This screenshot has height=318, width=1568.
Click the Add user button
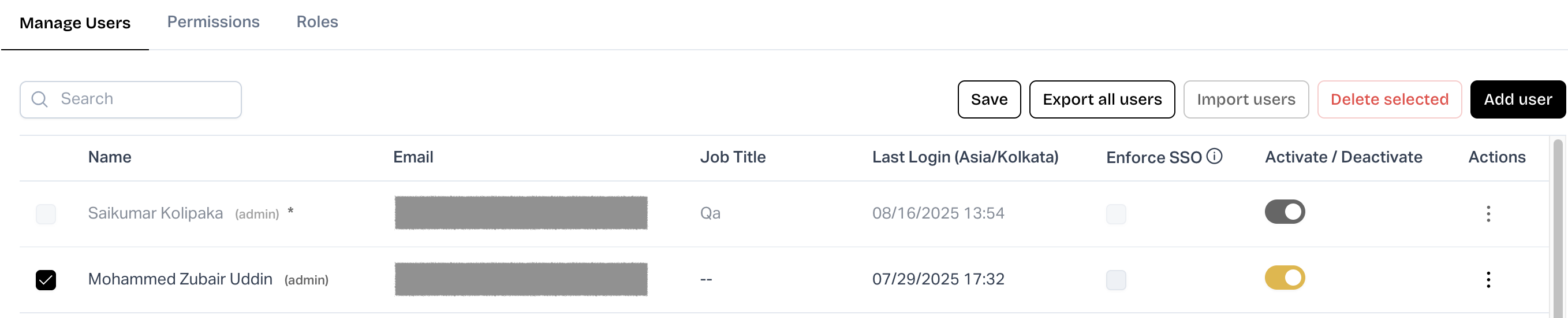pos(1517,99)
